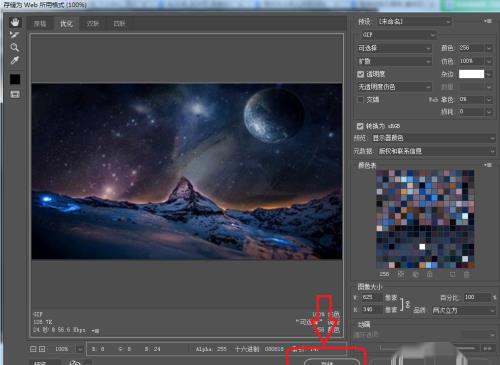
Task: Click the delete color trash icon
Action: [x=467, y=275]
